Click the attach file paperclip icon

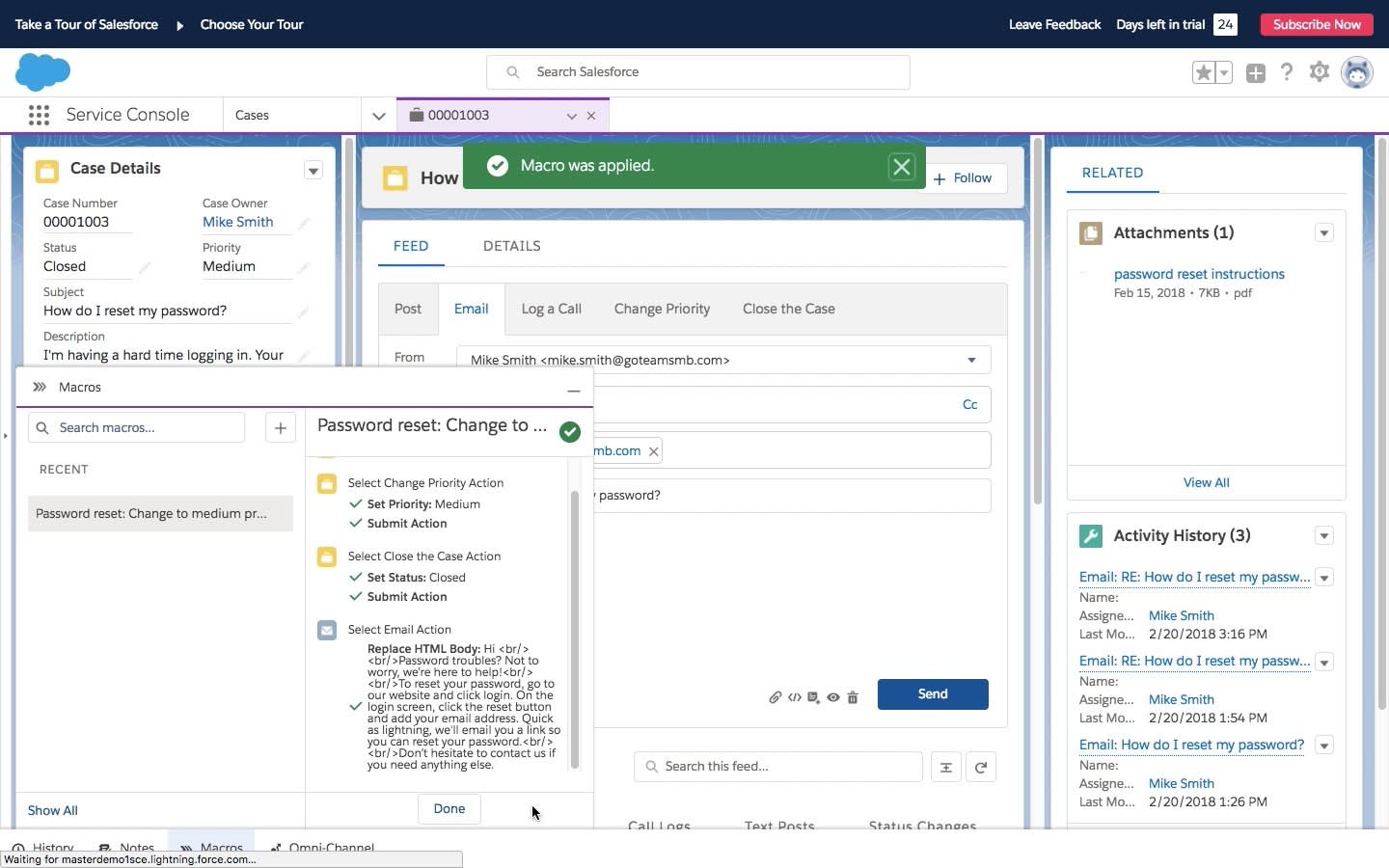point(775,697)
